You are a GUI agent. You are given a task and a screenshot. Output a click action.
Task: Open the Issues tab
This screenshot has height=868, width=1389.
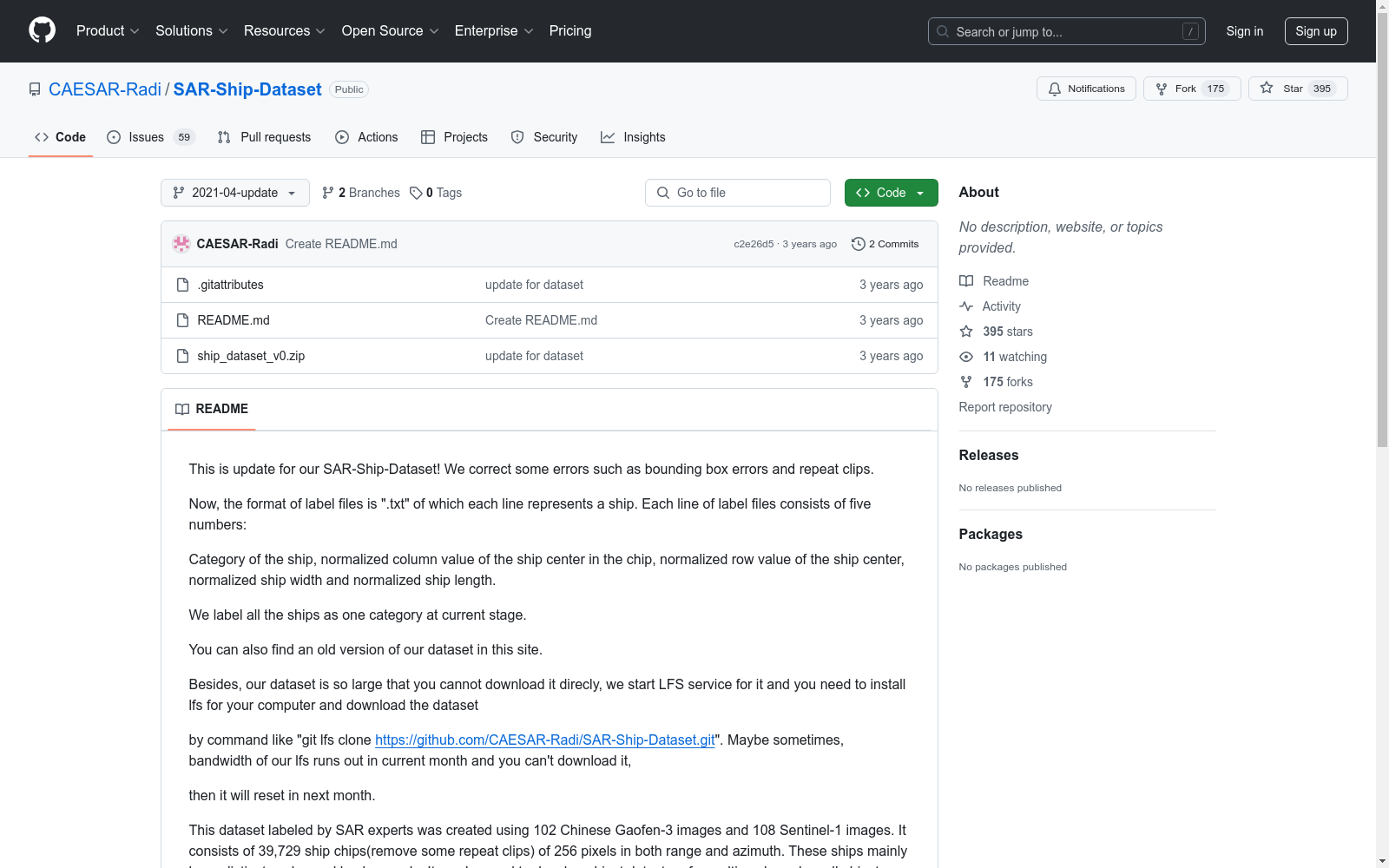[151, 137]
